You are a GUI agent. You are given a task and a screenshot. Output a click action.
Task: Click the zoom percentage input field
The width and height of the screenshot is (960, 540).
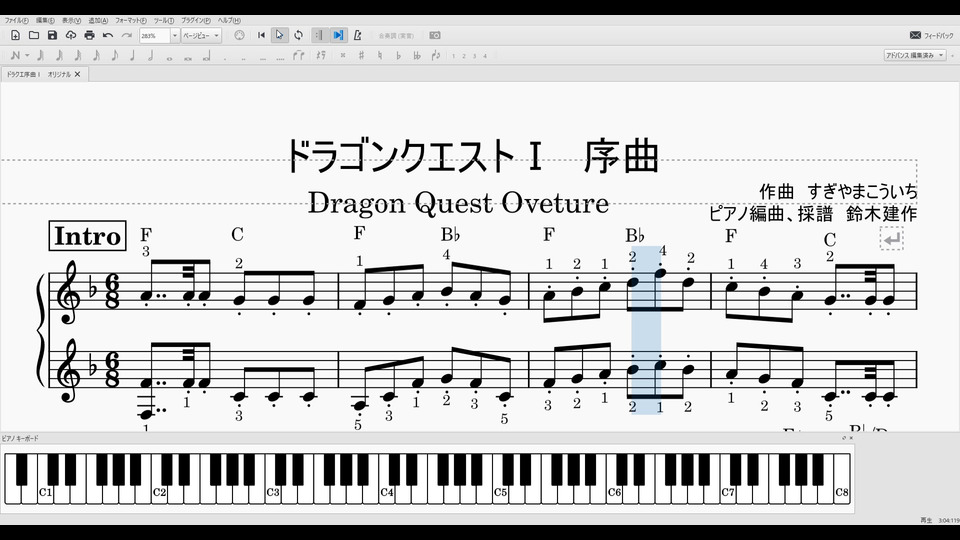154,36
